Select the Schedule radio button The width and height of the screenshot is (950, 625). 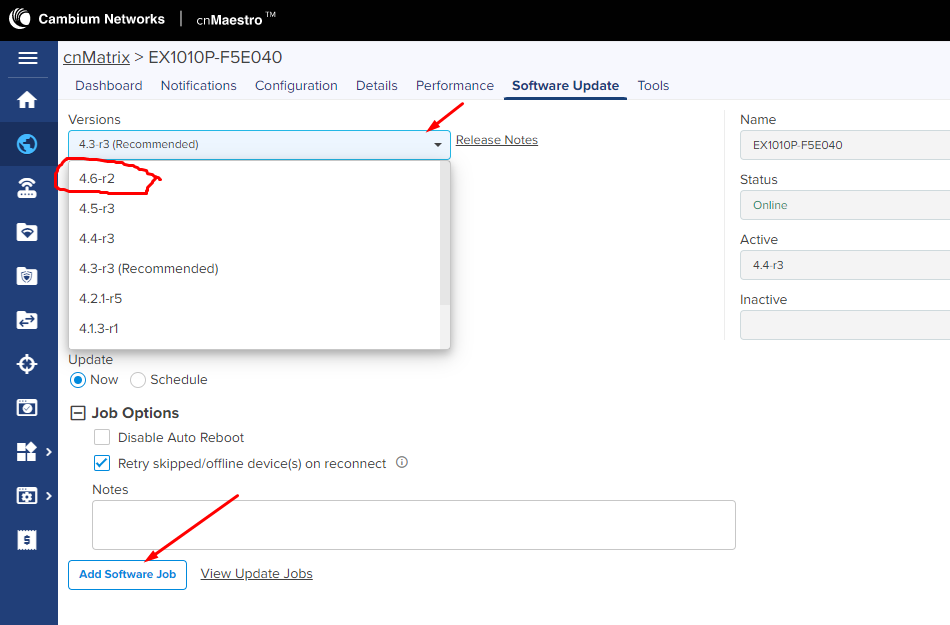[138, 380]
